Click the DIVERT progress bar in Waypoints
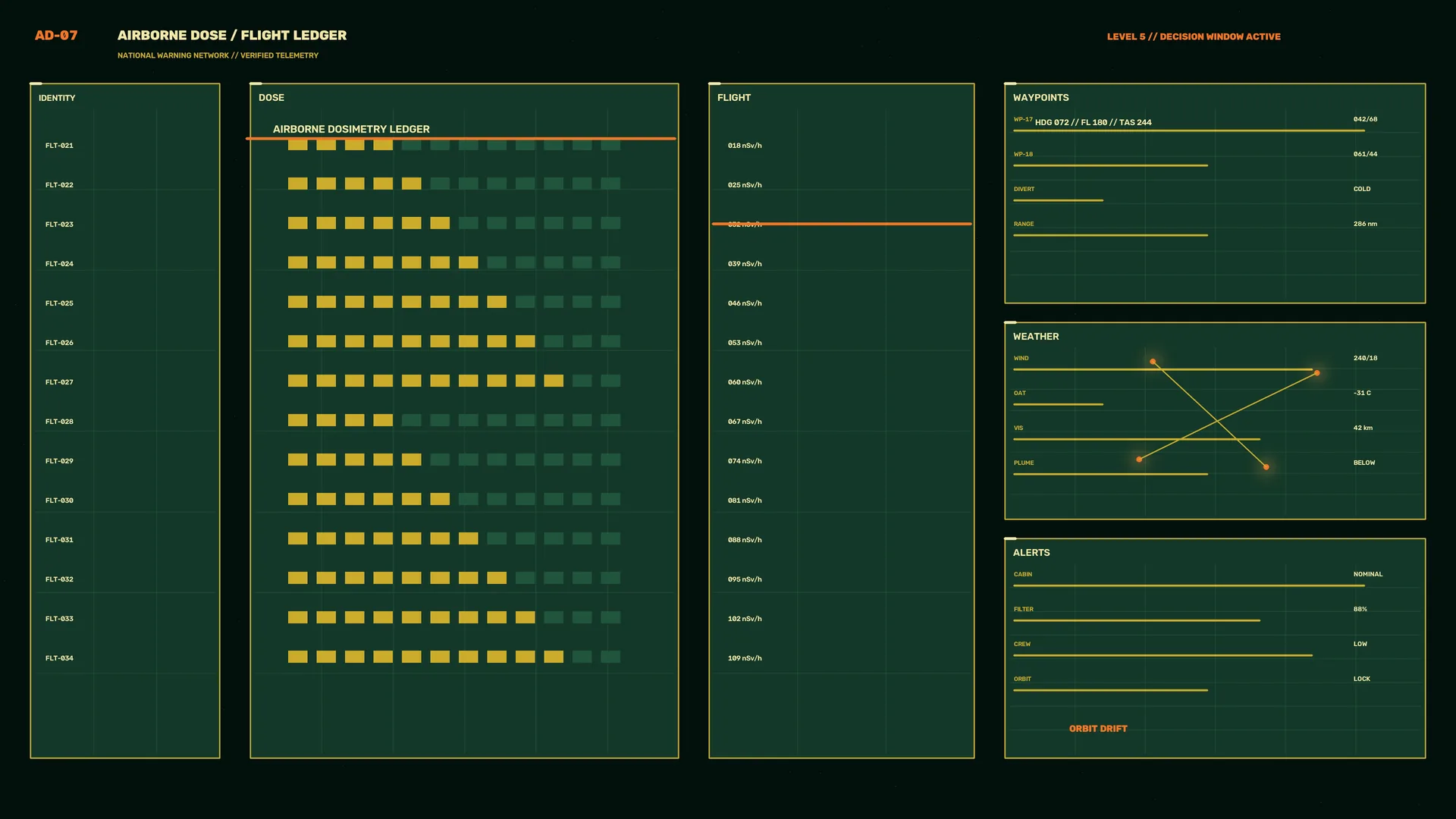The height and width of the screenshot is (819, 1456). (1058, 200)
